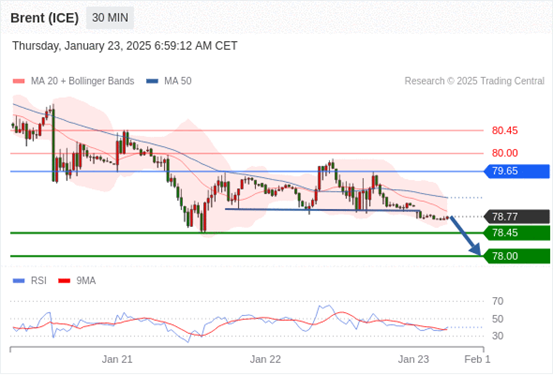Click the Jan 22 date axis label

265,359
